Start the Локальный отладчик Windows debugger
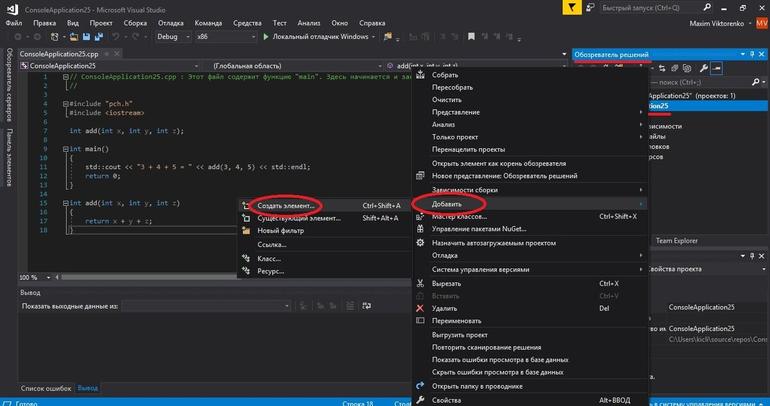Image resolution: width=770 pixels, height=406 pixels. pyautogui.click(x=315, y=37)
